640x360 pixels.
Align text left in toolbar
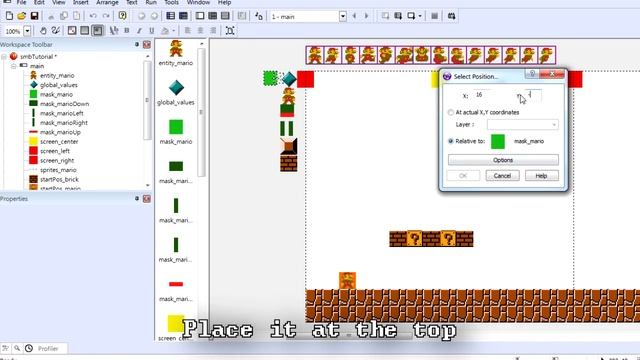pyautogui.click(x=187, y=31)
